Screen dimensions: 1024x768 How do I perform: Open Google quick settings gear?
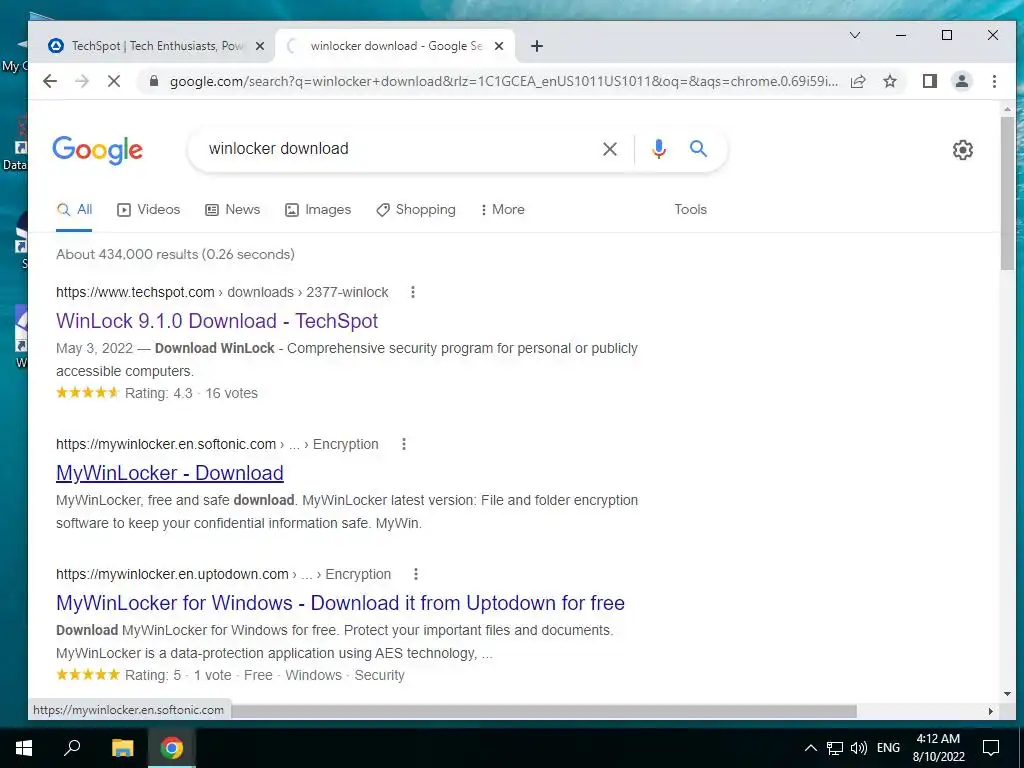(x=963, y=150)
